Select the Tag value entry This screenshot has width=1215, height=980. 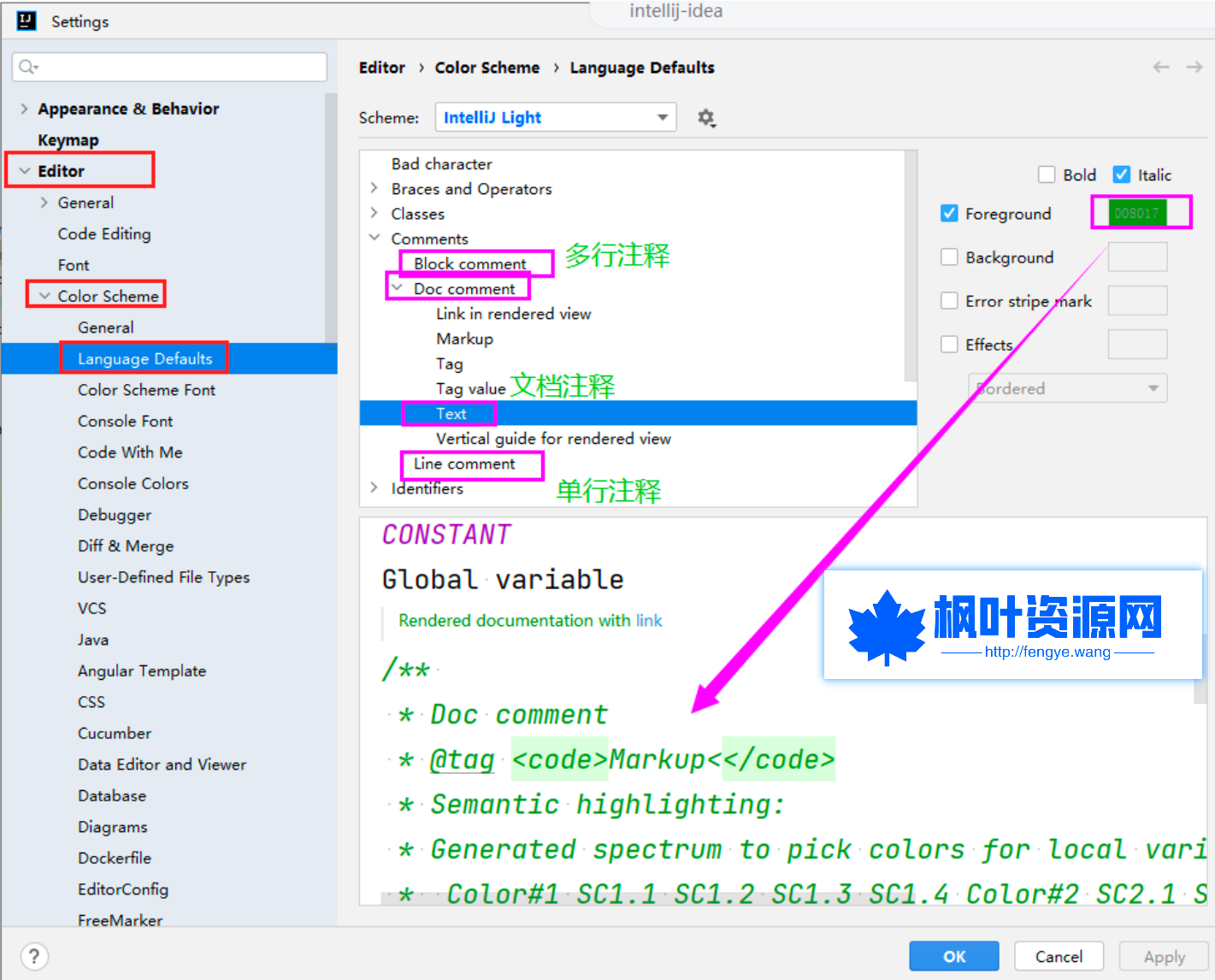[470, 388]
